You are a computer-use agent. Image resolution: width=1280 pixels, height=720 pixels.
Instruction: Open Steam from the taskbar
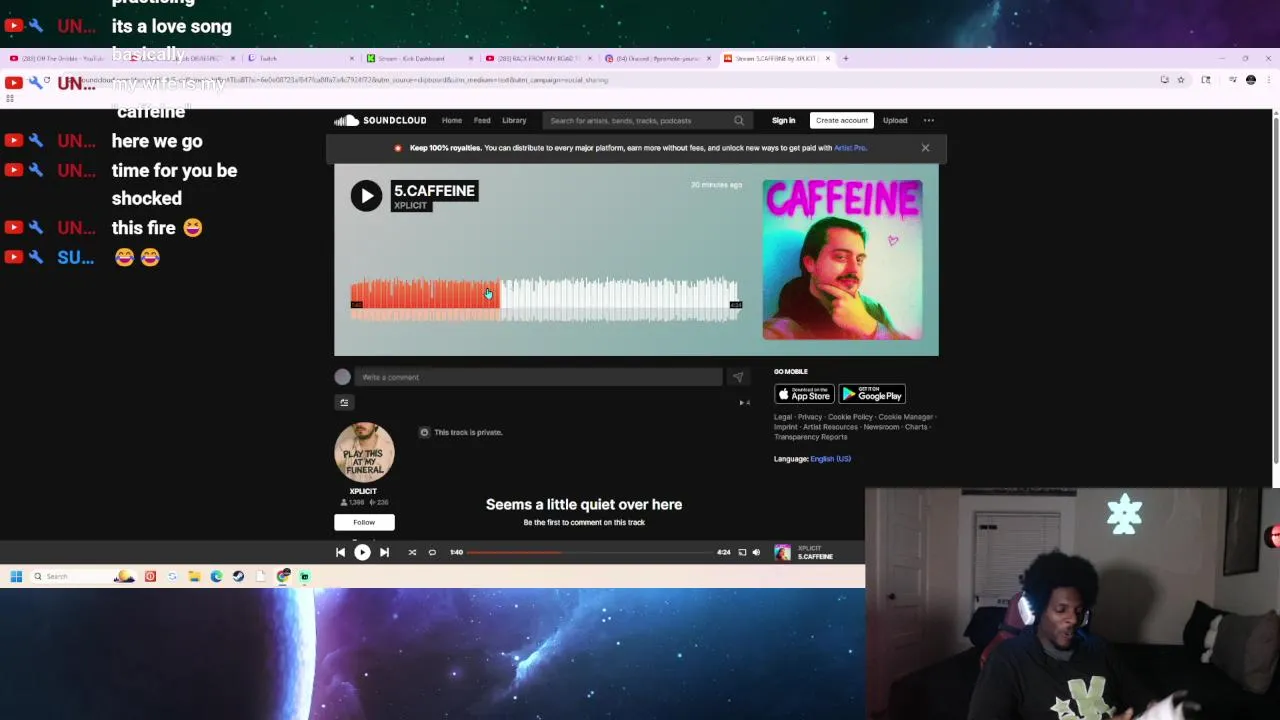point(238,576)
